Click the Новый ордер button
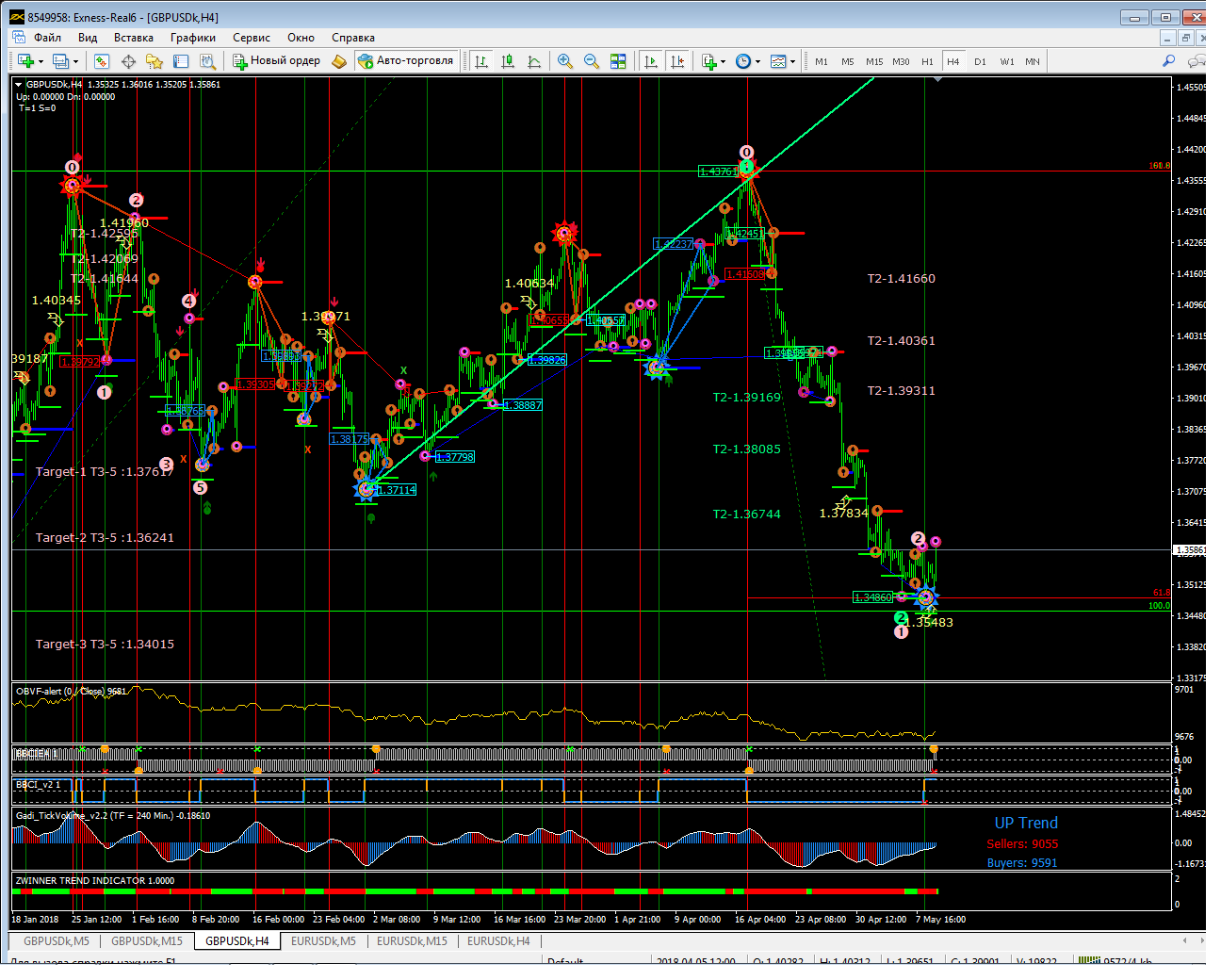Viewport: 1221px width, 980px height. point(277,60)
